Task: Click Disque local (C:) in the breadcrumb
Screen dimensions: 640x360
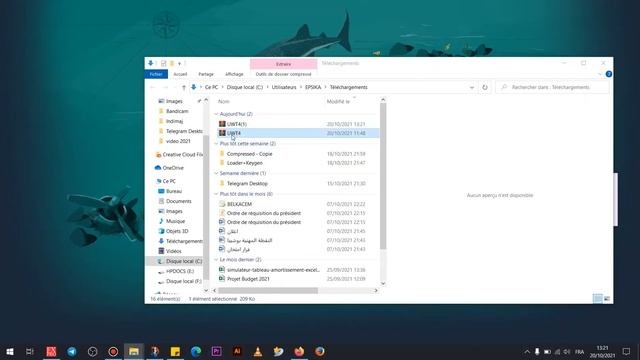Action: (244, 87)
